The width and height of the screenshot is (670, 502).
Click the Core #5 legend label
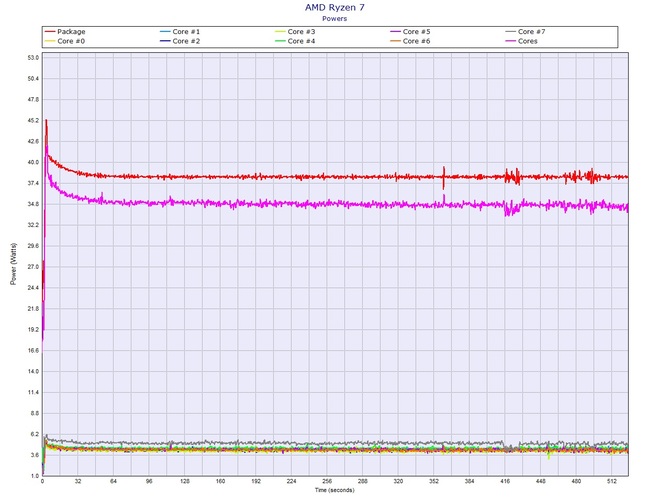[x=417, y=32]
